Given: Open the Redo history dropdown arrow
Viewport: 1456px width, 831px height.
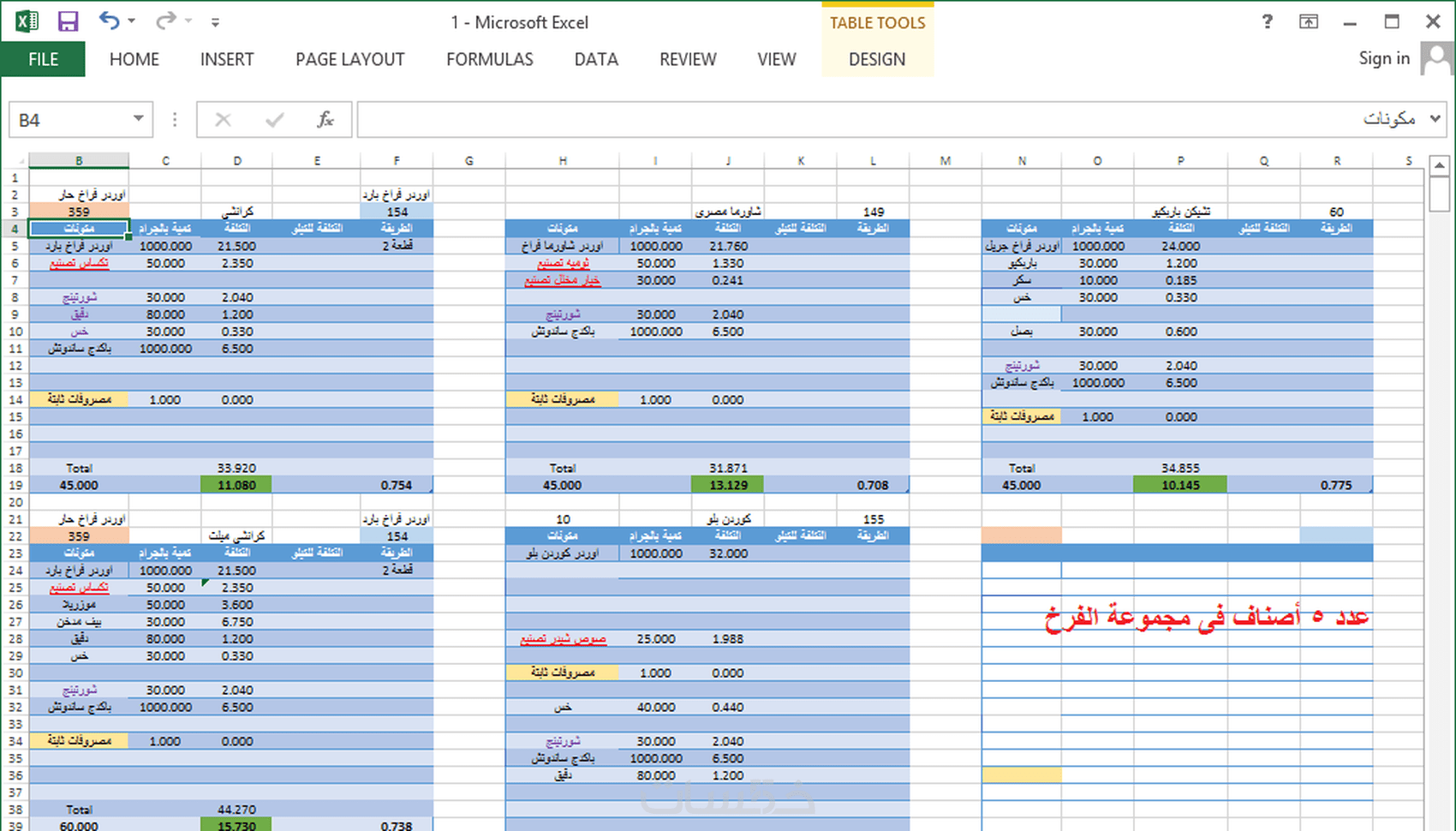Looking at the screenshot, I should pos(188,21).
